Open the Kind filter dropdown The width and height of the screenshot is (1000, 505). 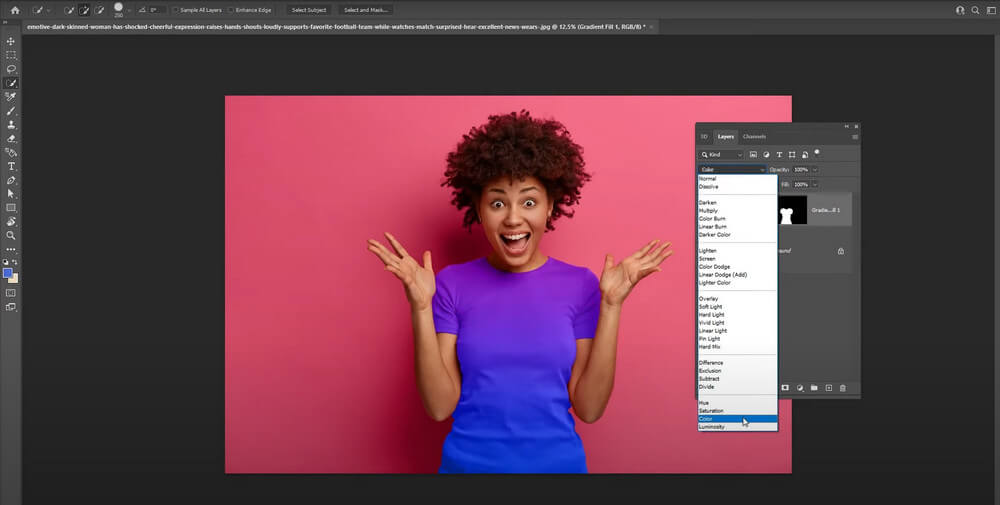tap(721, 154)
